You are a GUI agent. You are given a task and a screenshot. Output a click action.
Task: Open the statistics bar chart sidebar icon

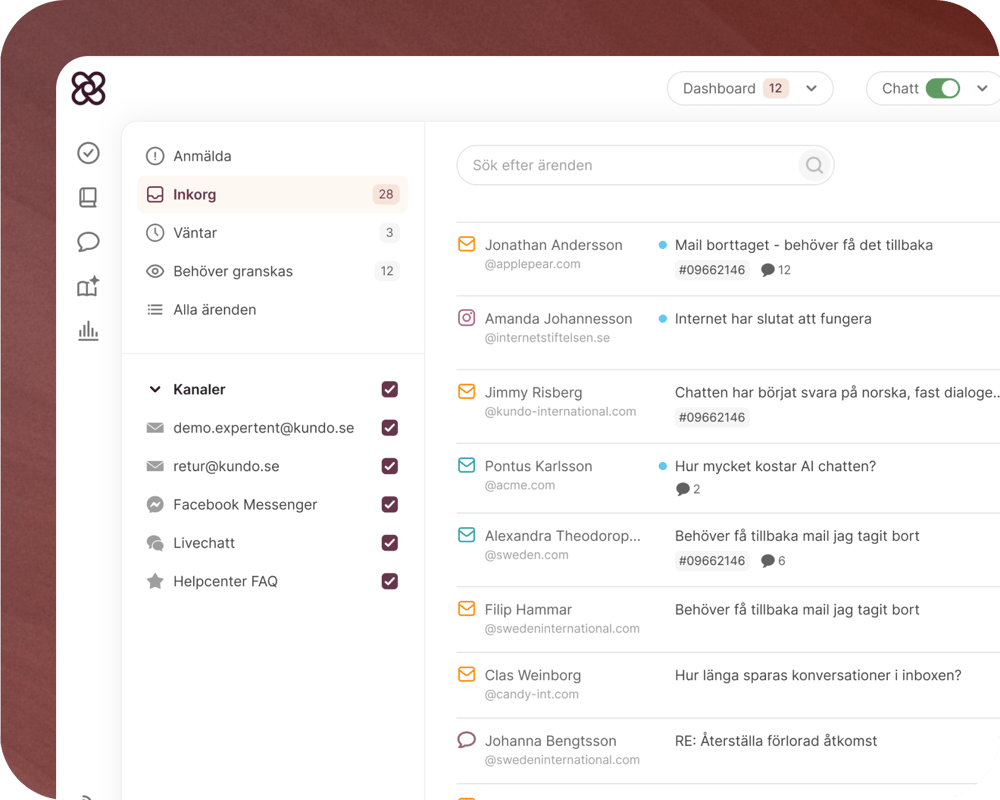pyautogui.click(x=88, y=331)
